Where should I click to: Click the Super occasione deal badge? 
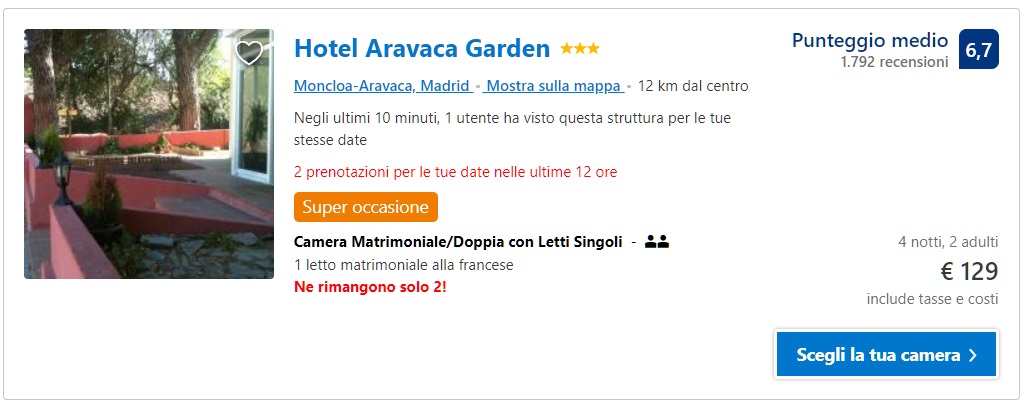pos(365,207)
